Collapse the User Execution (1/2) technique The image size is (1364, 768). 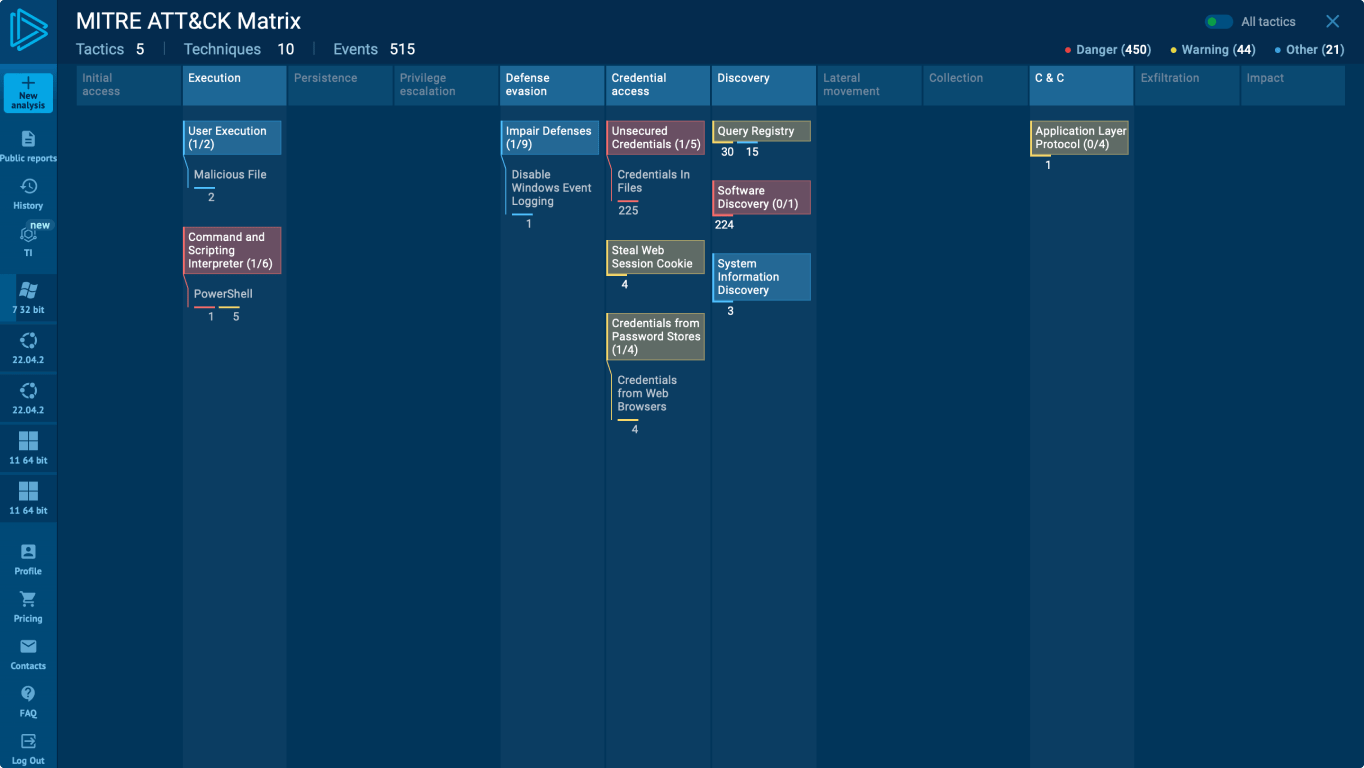232,138
